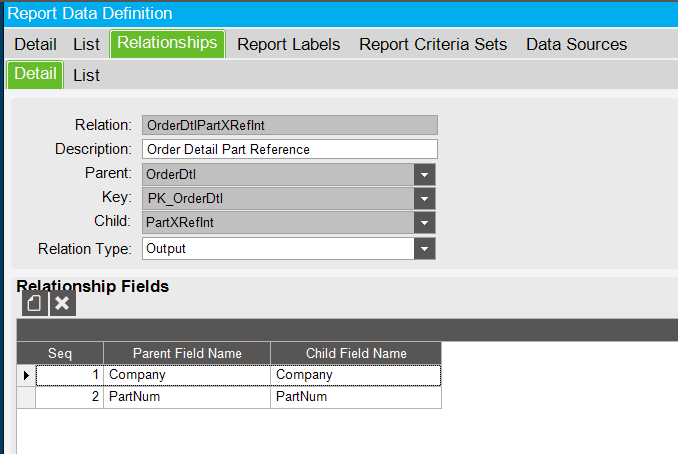Go to the Data Sources tab
Image resolution: width=678 pixels, height=454 pixels.
pos(576,44)
